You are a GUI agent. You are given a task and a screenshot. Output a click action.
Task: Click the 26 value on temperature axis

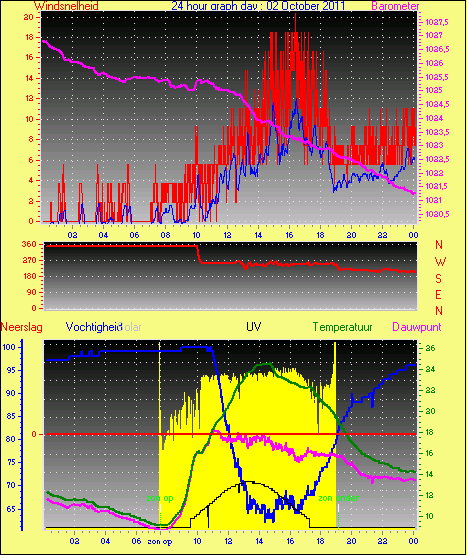point(430,348)
